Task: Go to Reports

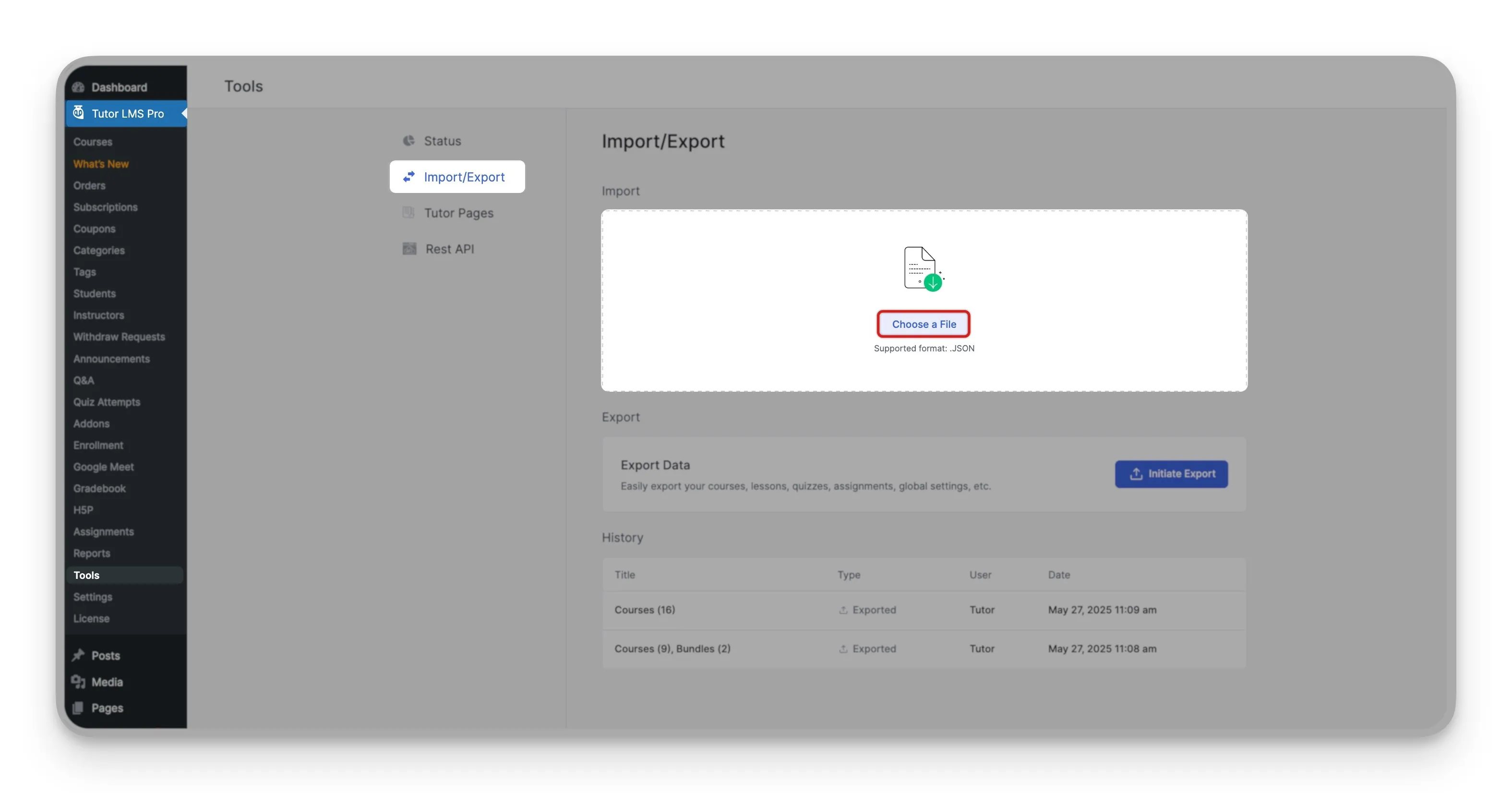Action: [92, 553]
